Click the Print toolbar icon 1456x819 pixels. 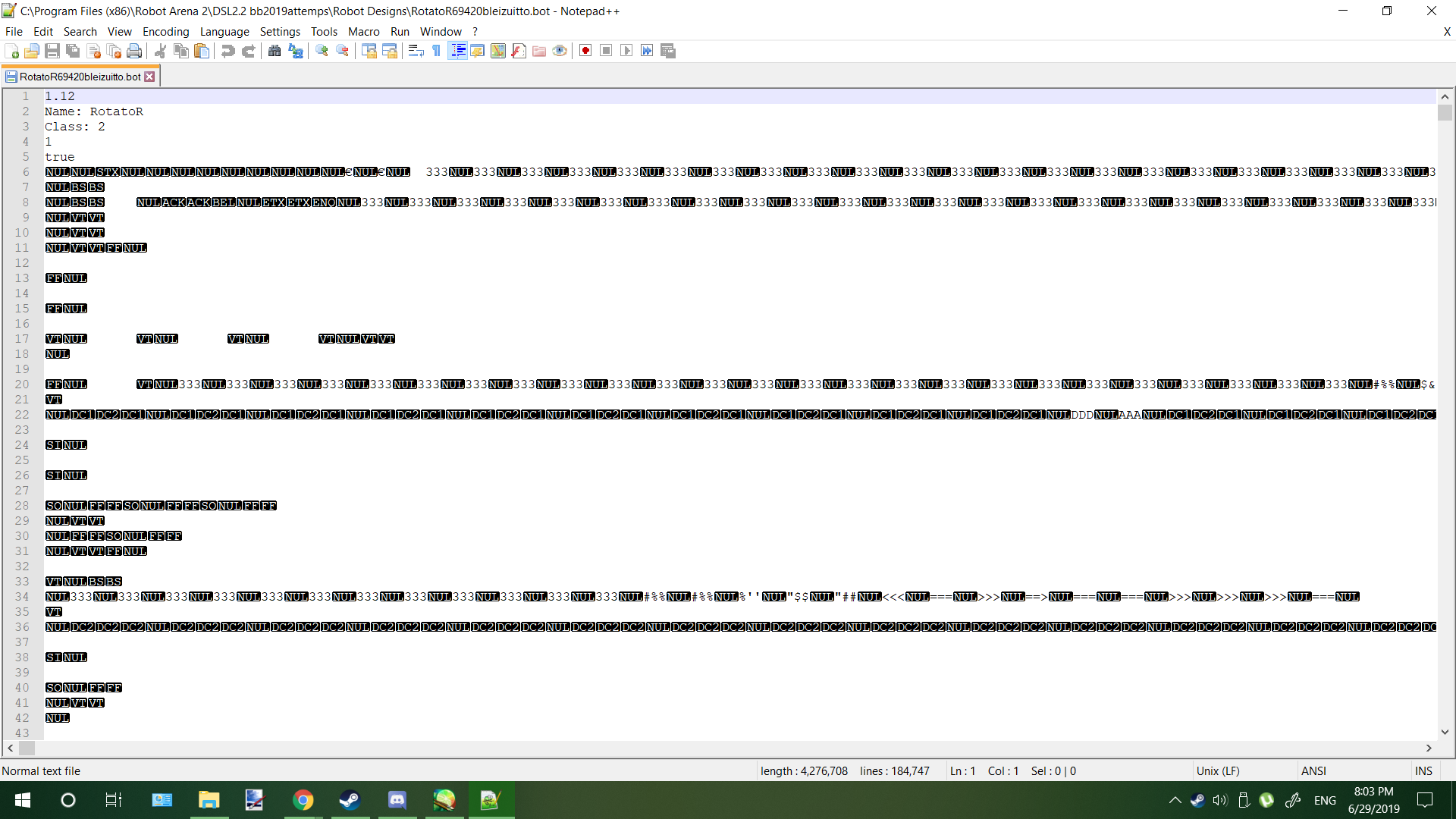(134, 51)
